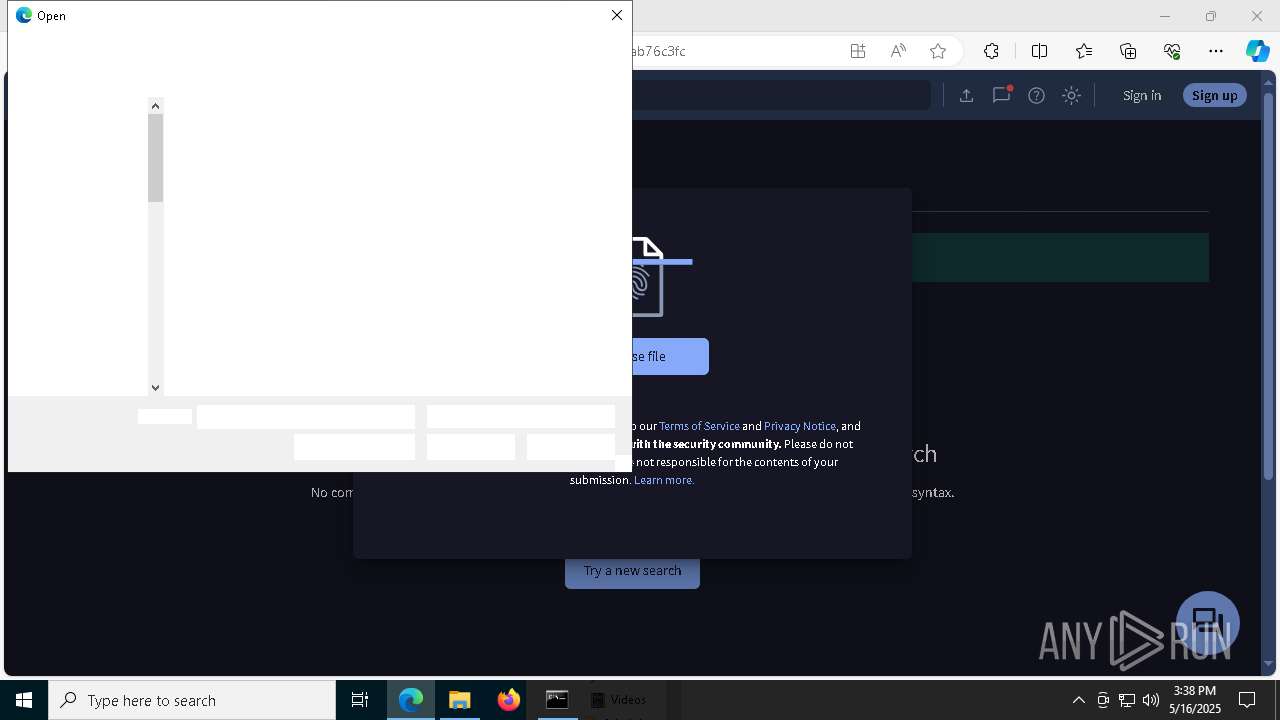Open Edge Extensions menu
Image resolution: width=1280 pixels, height=720 pixels.
coord(991,51)
